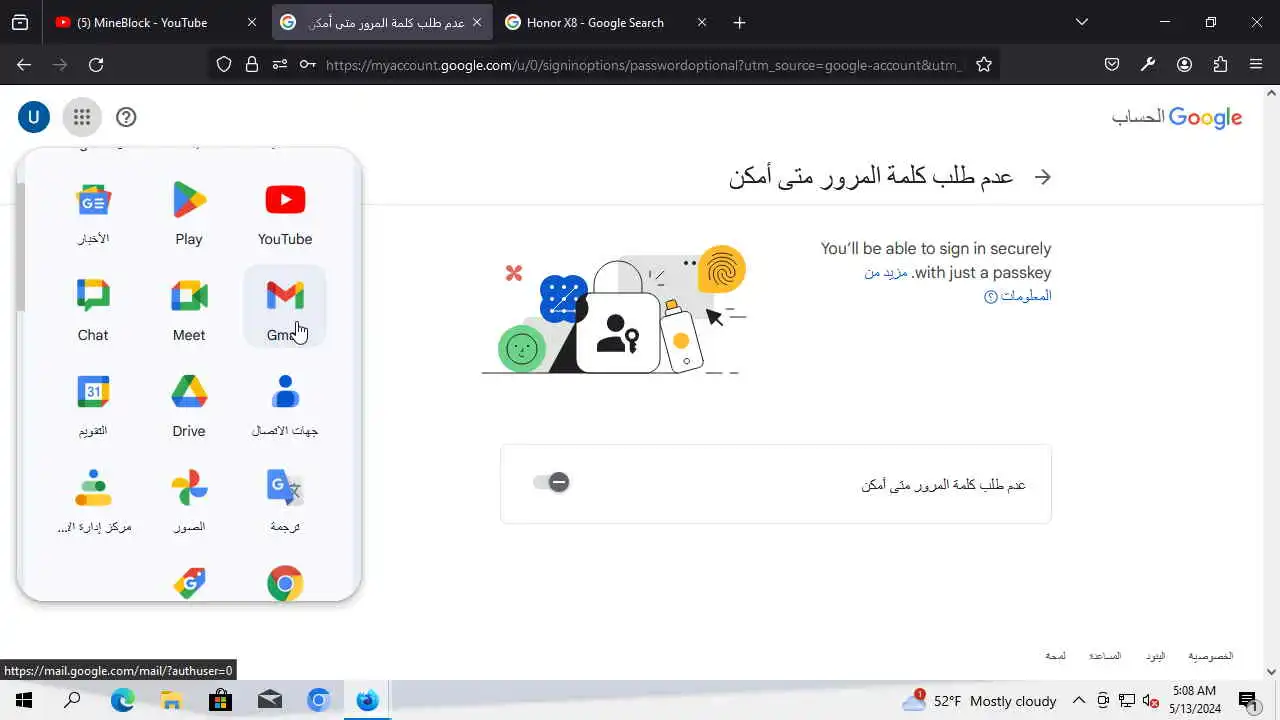The width and height of the screenshot is (1280, 720).
Task: Open Microsoft Store from the taskbar
Action: (220, 701)
